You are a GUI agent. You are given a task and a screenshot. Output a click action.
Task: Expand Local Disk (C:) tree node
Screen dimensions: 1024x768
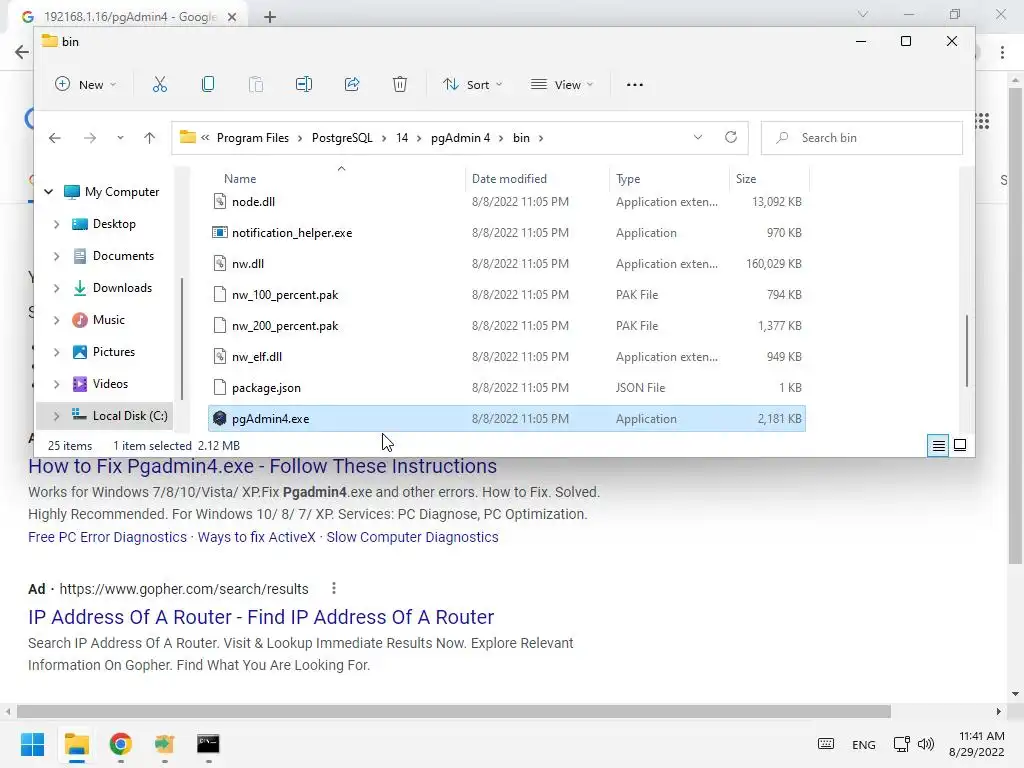(57, 416)
